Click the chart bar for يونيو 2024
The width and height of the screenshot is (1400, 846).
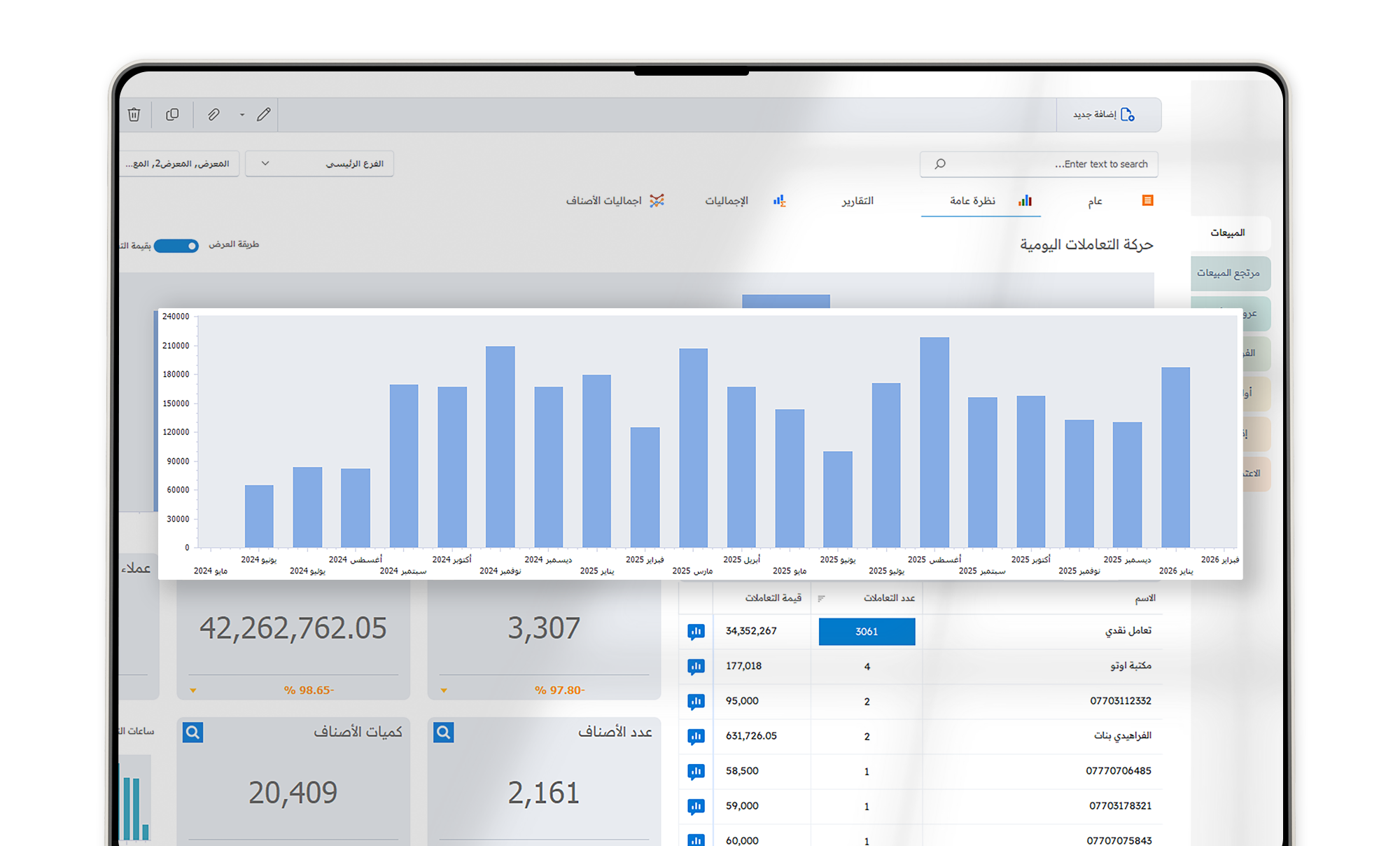[259, 516]
